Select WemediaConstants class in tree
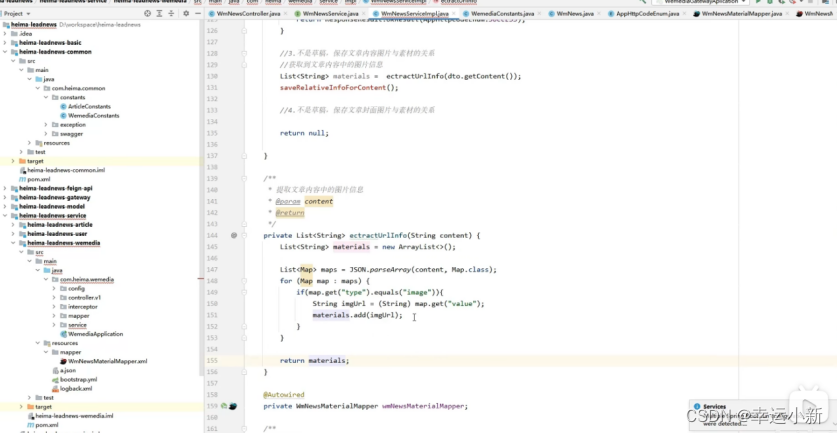Image resolution: width=838 pixels, height=434 pixels. (x=94, y=115)
